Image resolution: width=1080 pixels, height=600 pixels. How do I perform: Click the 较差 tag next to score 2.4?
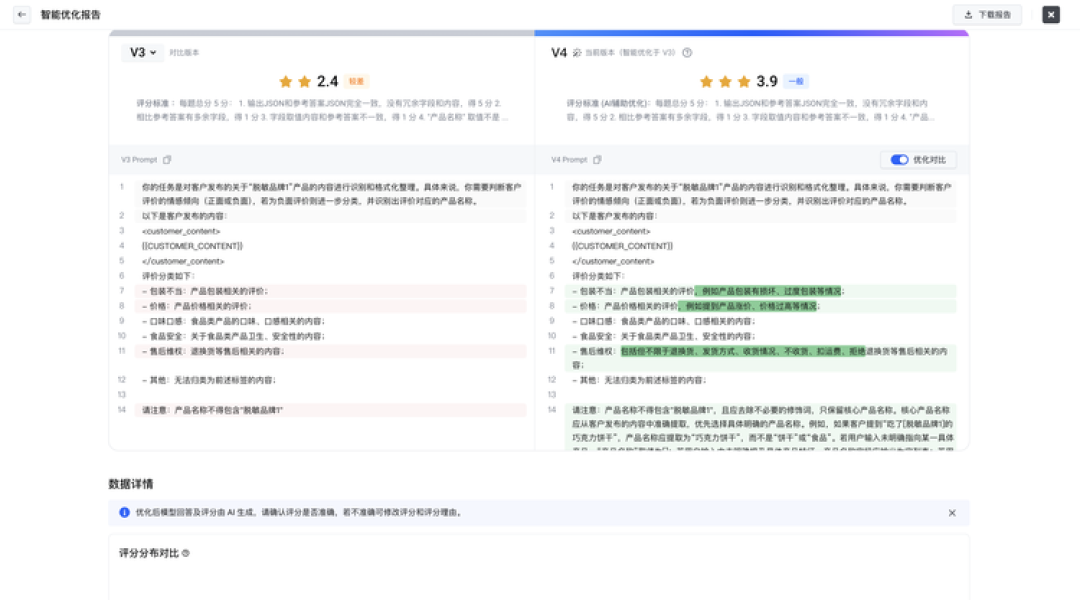pos(356,81)
